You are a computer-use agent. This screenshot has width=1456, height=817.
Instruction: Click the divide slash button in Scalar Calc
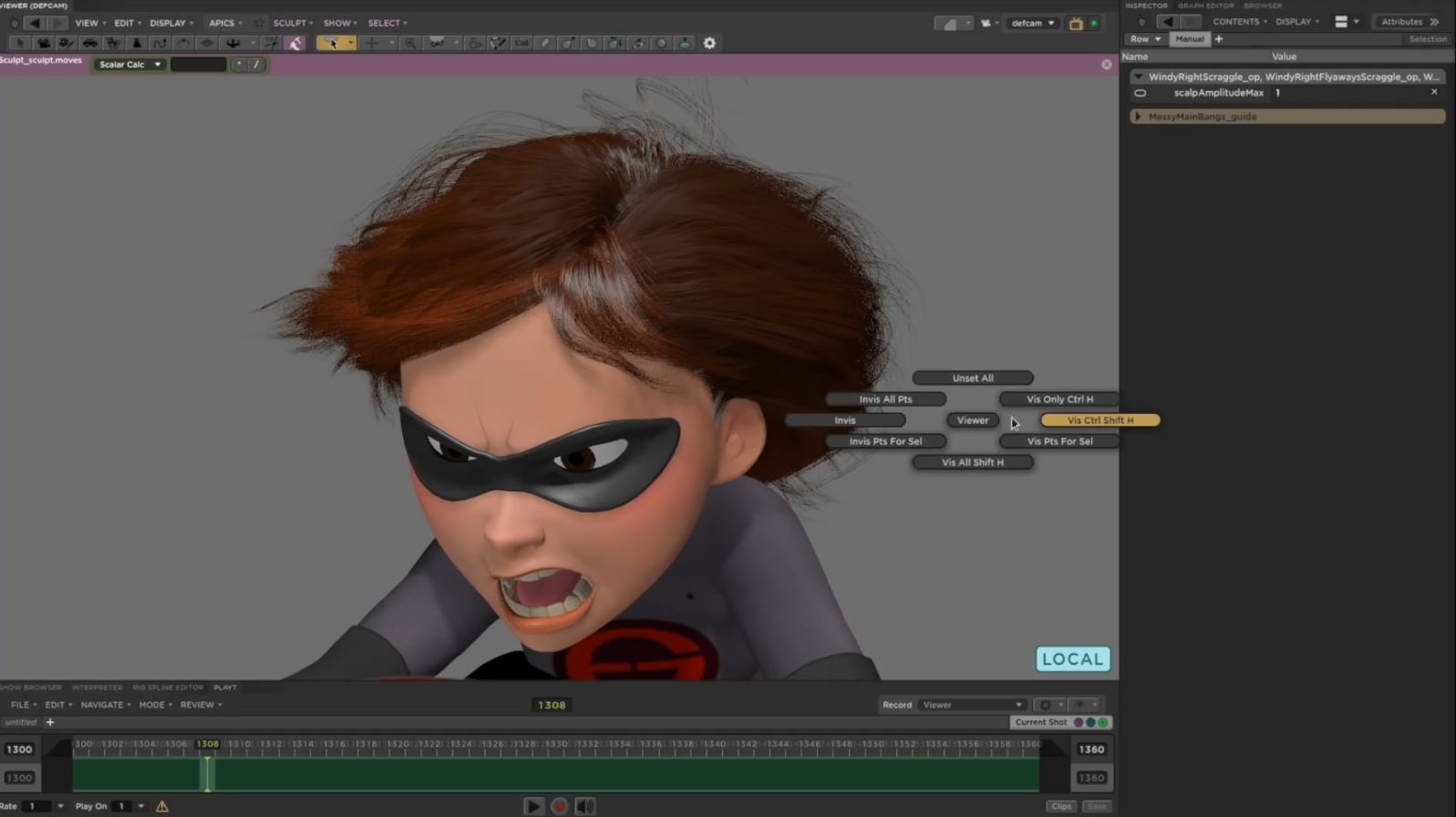coord(256,65)
